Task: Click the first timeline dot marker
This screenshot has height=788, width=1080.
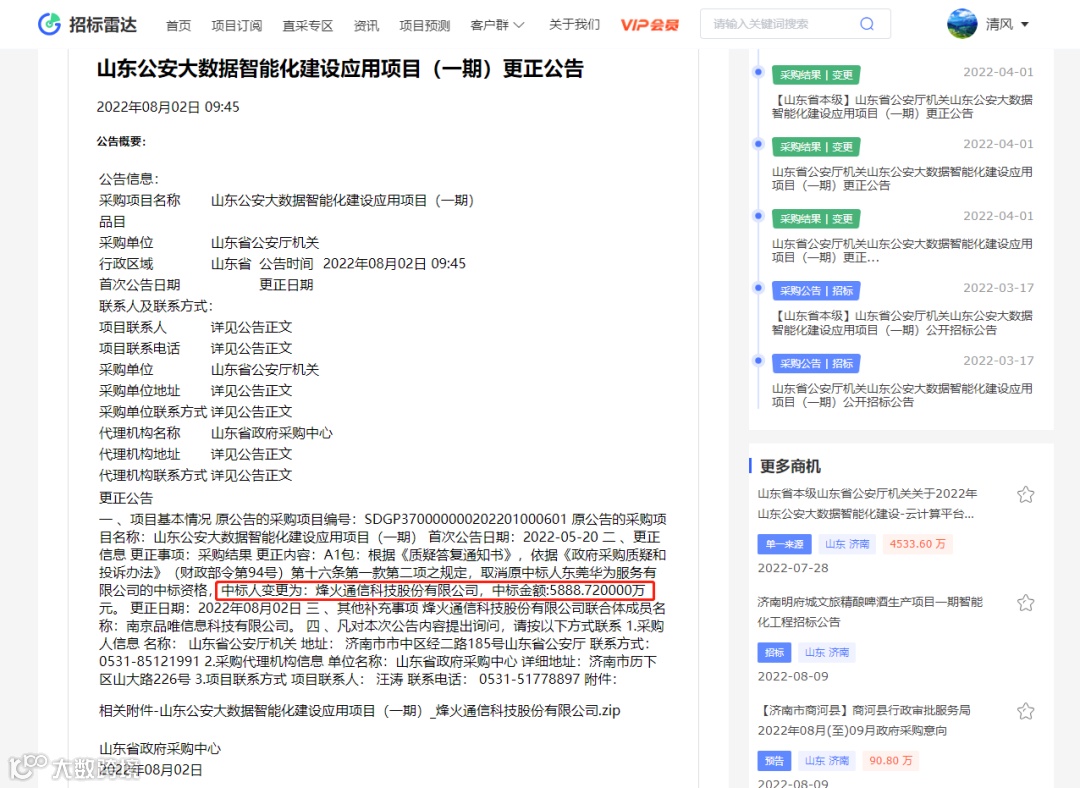Action: 758,72
